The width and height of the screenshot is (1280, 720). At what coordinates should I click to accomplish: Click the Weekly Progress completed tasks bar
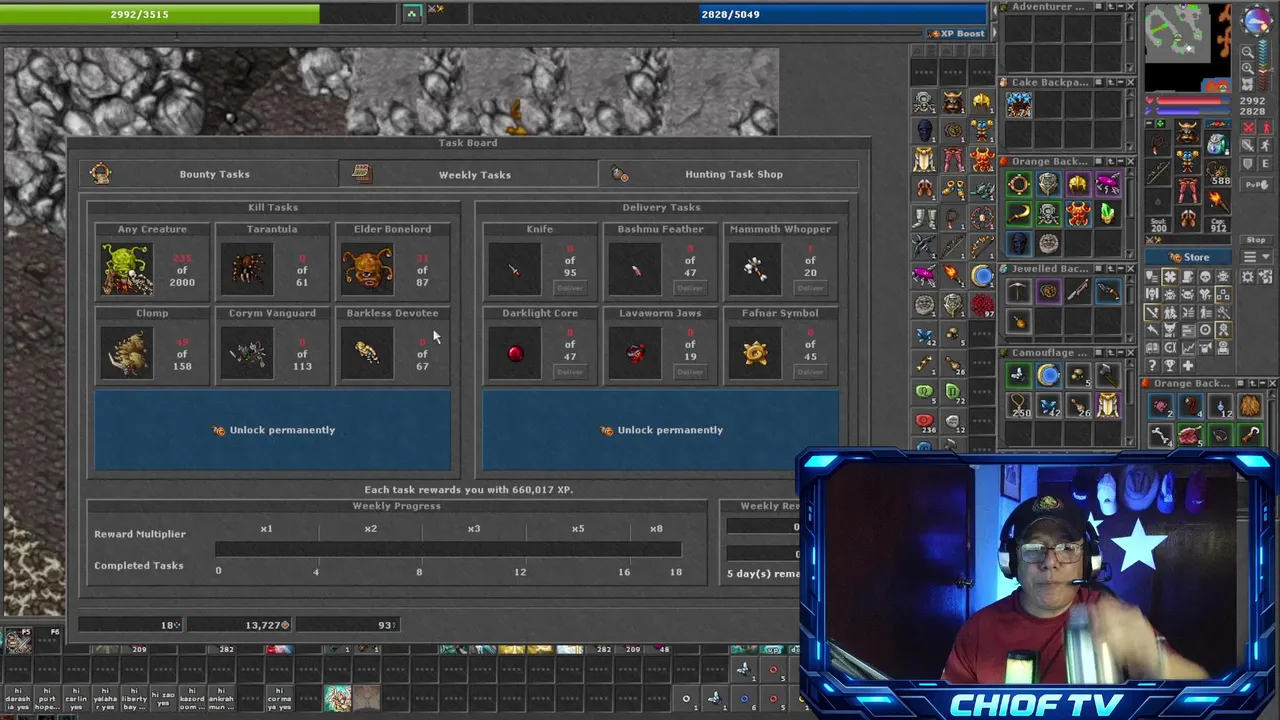(448, 549)
